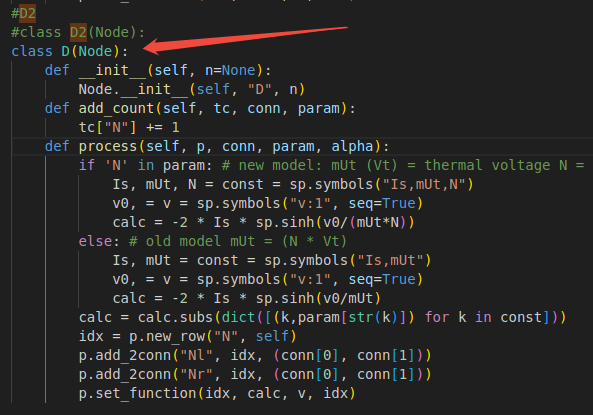Click the D2 in '#class D2(Node)'
The image size is (593, 415).
pyautogui.click(x=79, y=33)
